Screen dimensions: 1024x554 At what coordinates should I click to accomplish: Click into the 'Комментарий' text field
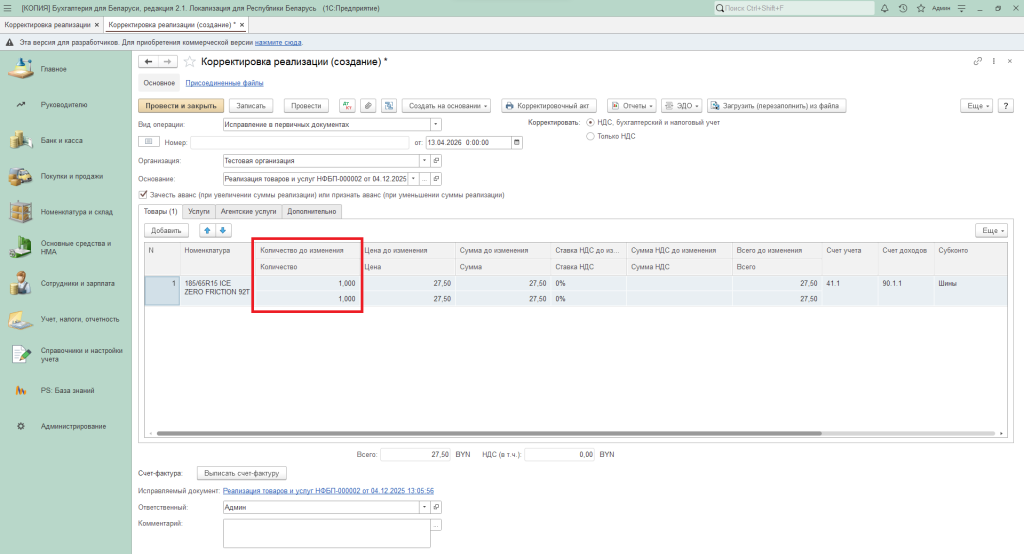pyautogui.click(x=326, y=533)
